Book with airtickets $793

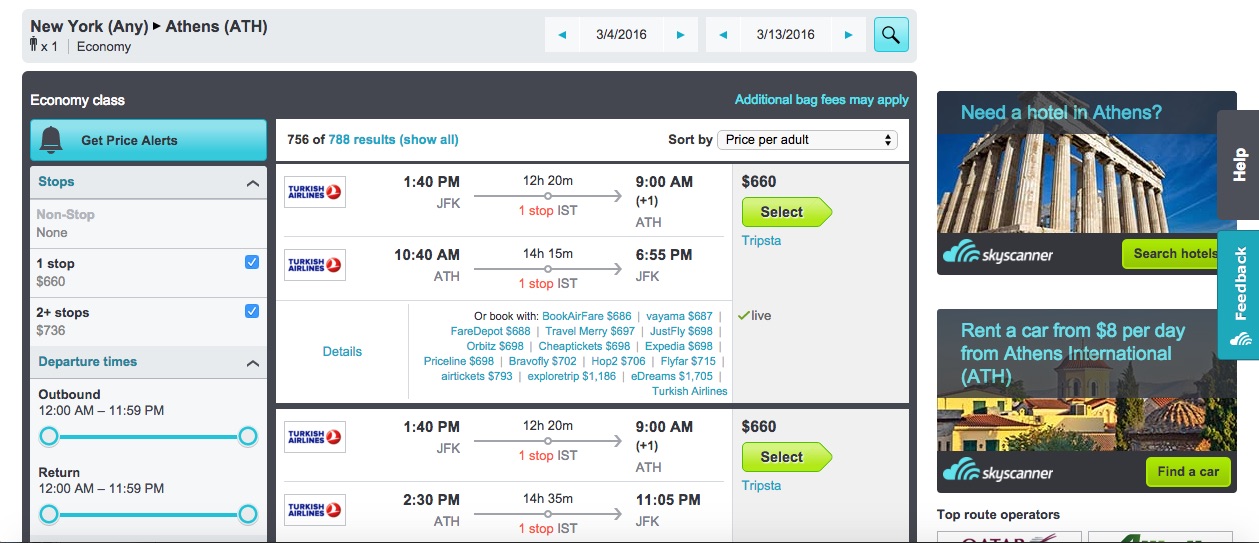(x=477, y=376)
